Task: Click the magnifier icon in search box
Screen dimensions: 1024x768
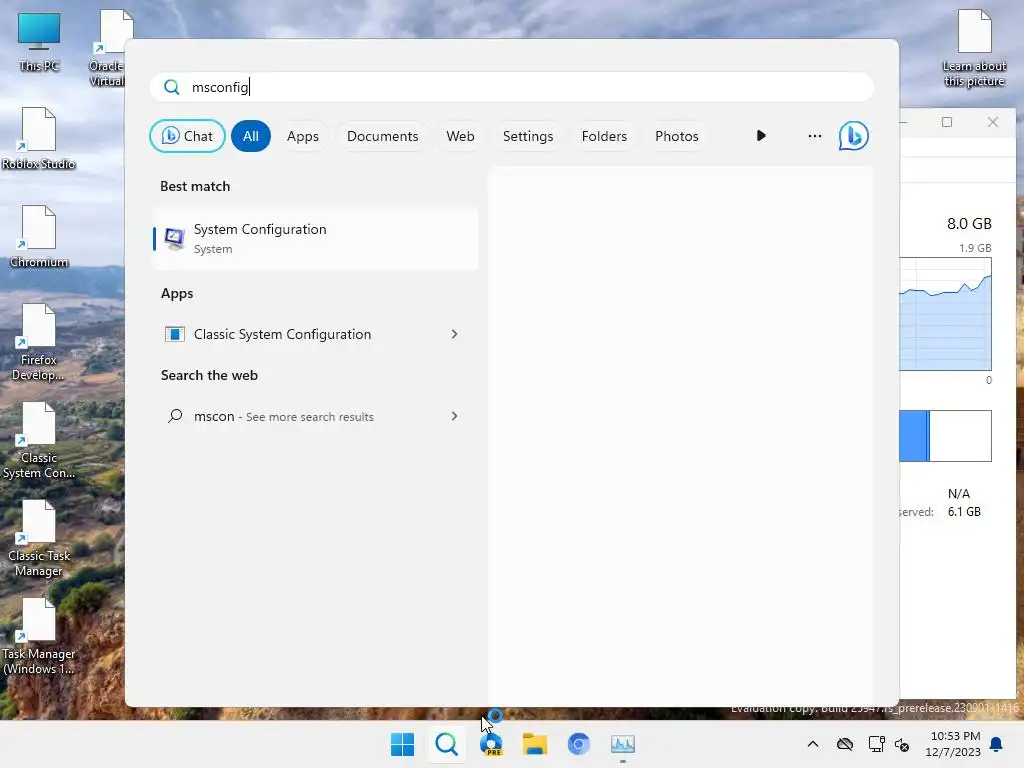Action: [172, 87]
